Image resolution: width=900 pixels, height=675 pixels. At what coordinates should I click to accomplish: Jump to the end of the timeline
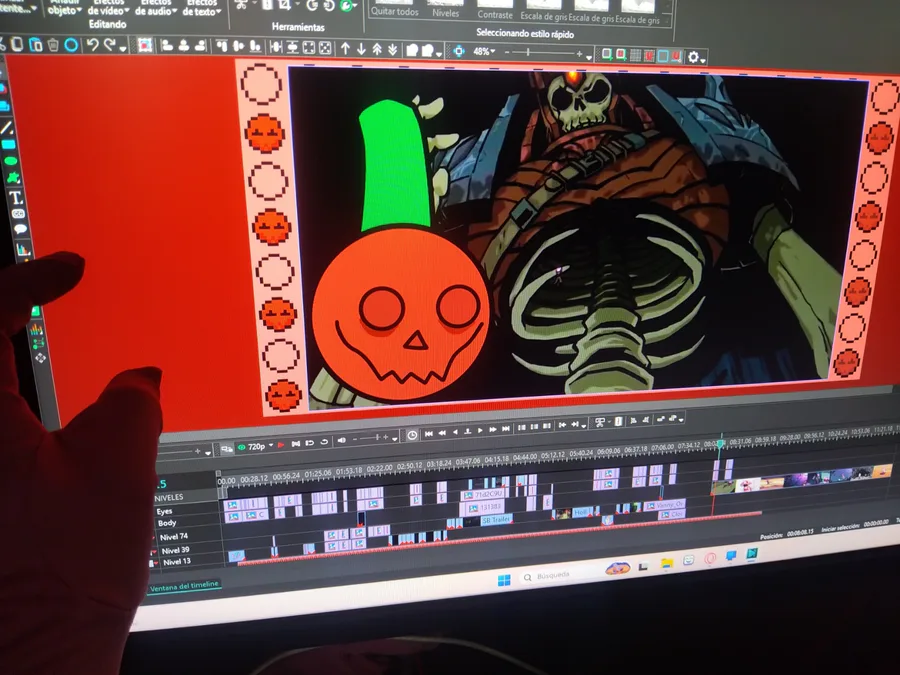pos(506,429)
